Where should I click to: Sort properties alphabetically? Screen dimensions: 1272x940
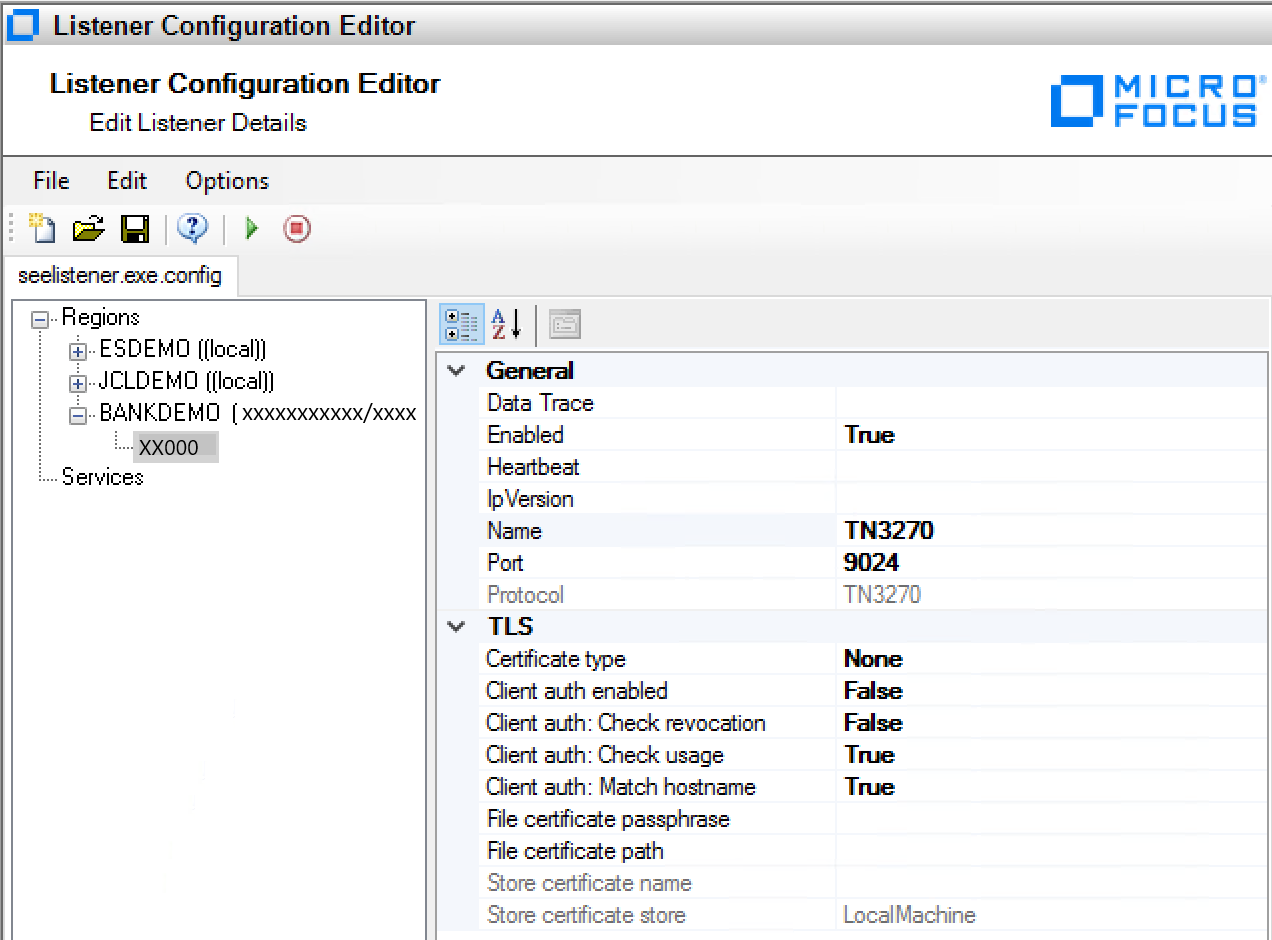tap(505, 323)
